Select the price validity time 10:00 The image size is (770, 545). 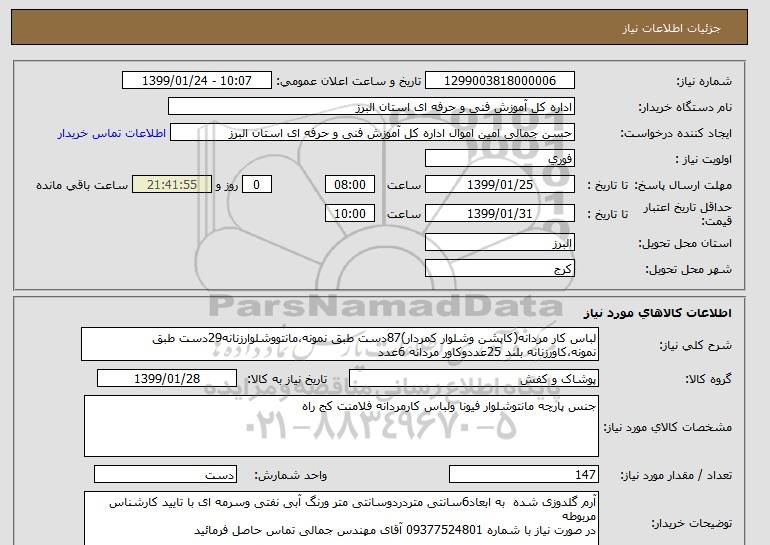[x=350, y=214]
